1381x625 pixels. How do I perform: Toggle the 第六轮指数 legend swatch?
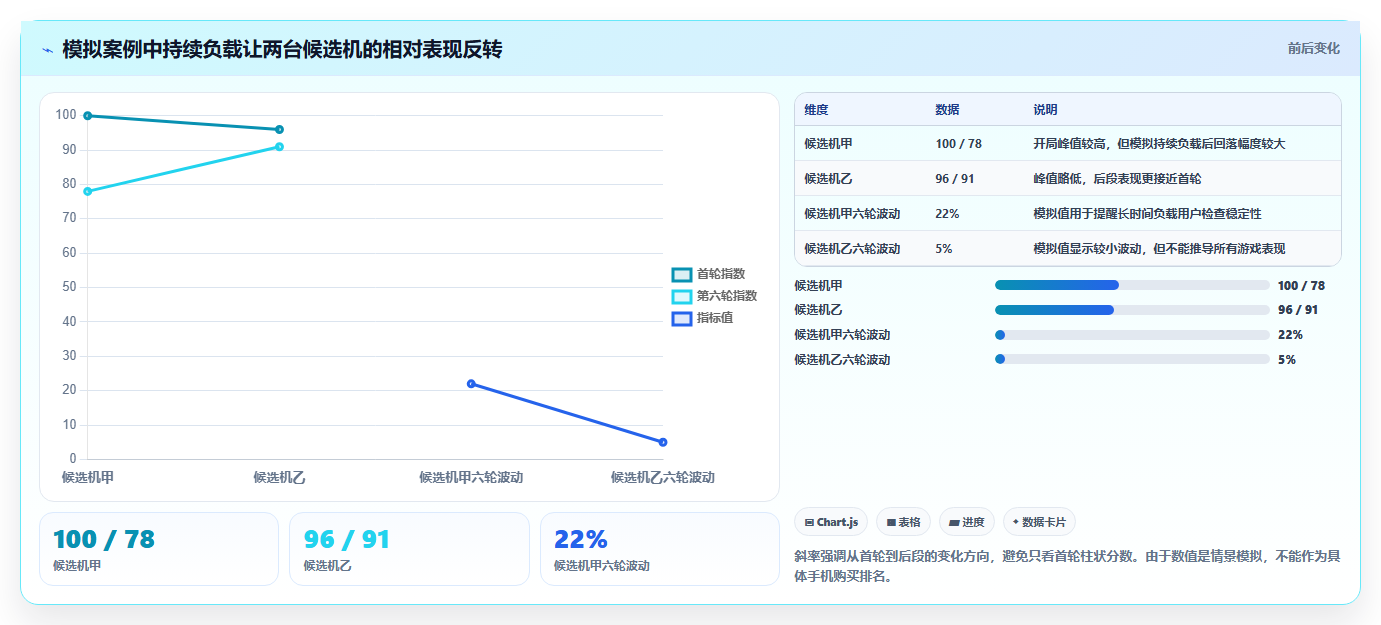681,296
